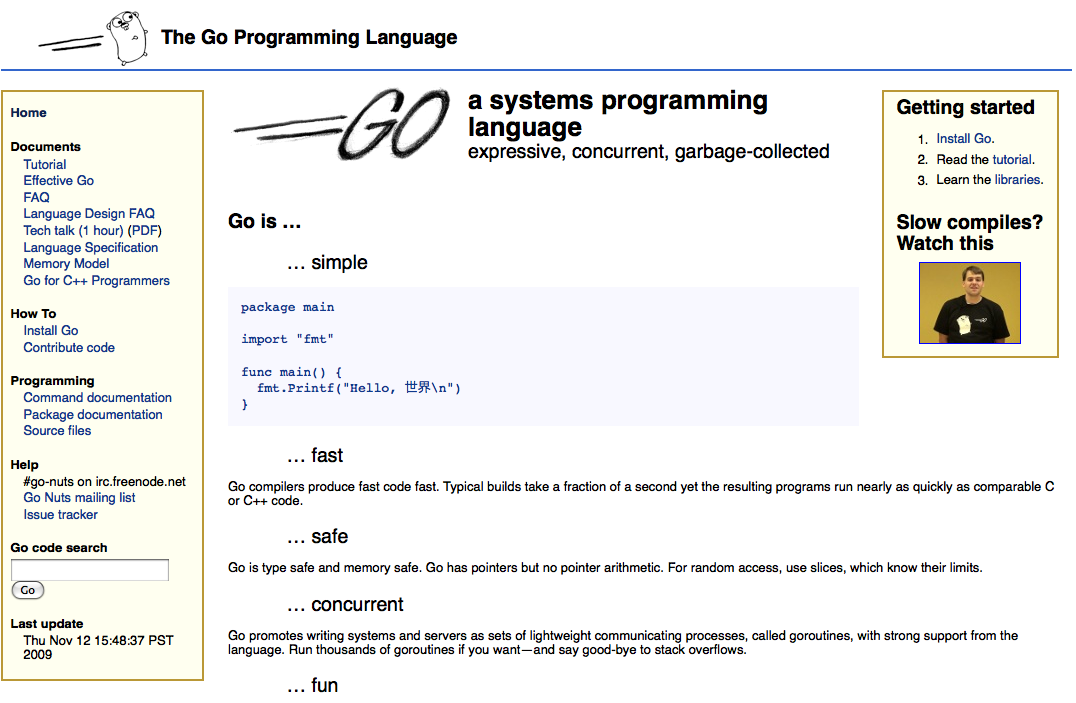Focus the Go code search field
This screenshot has height=703, width=1076.
(90, 570)
